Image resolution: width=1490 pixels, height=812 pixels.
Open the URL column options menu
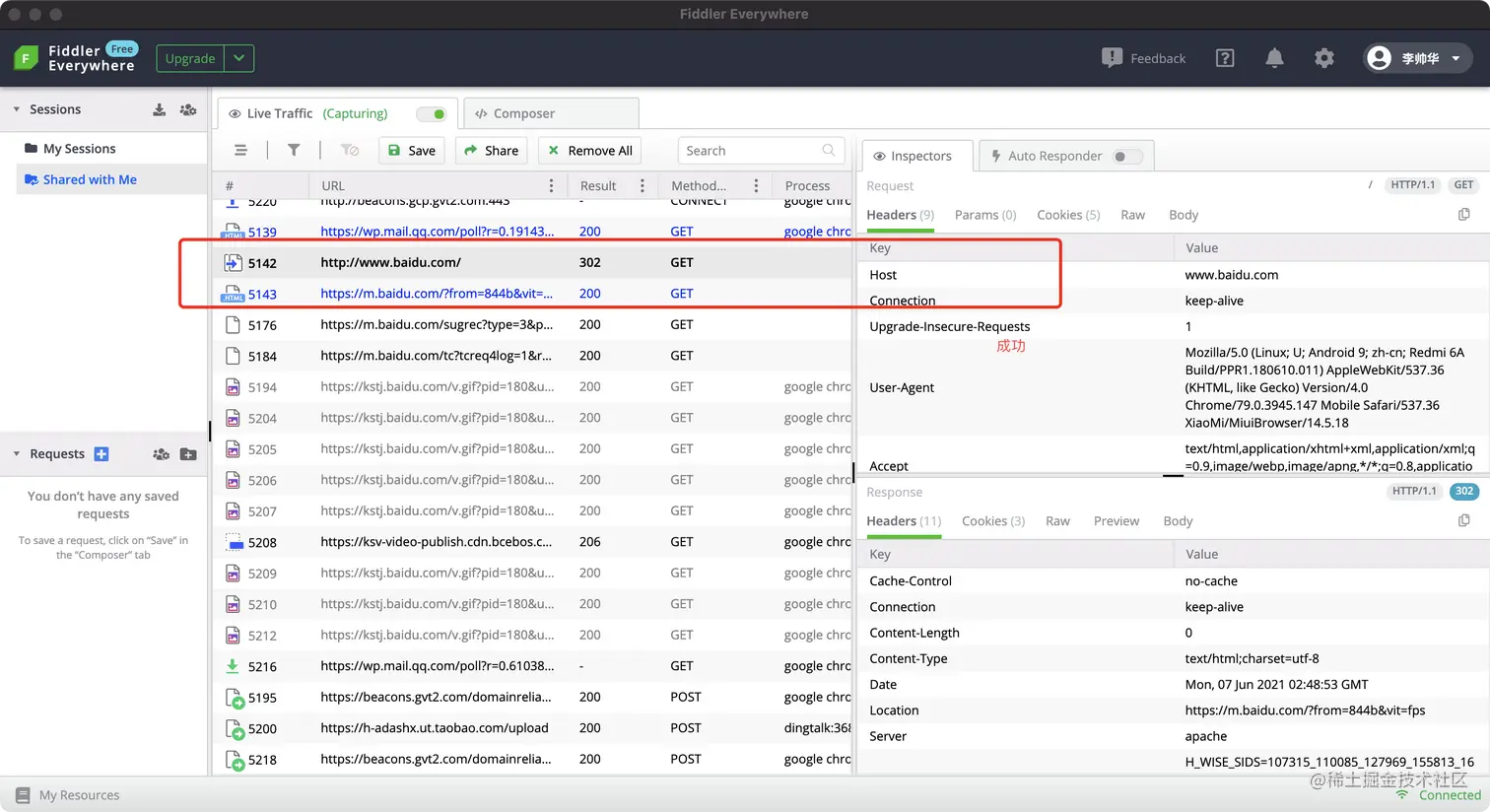pyautogui.click(x=551, y=185)
